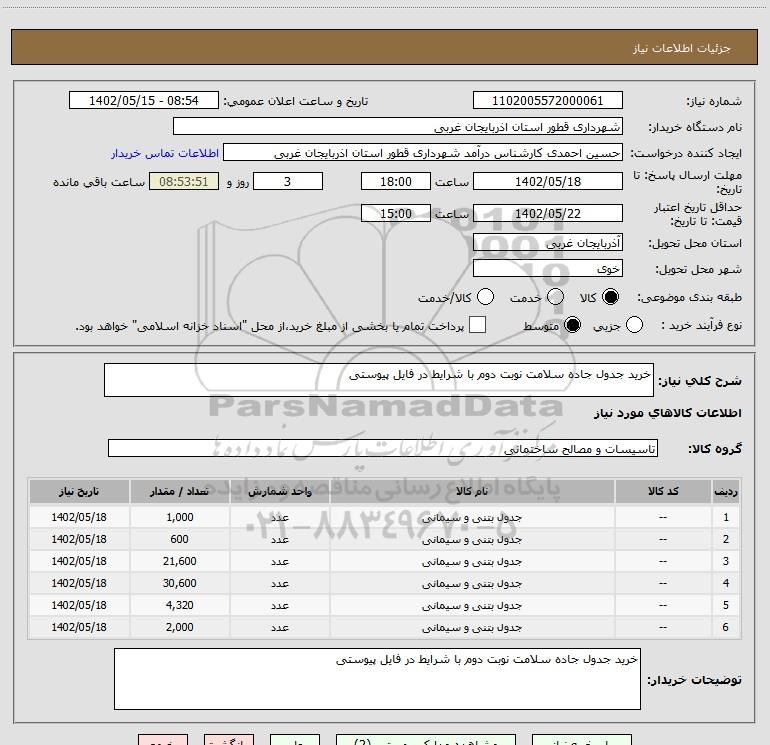Image resolution: width=770 pixels, height=745 pixels.
Task: Click the 18:00 deadline time field
Action: [x=396, y=181]
